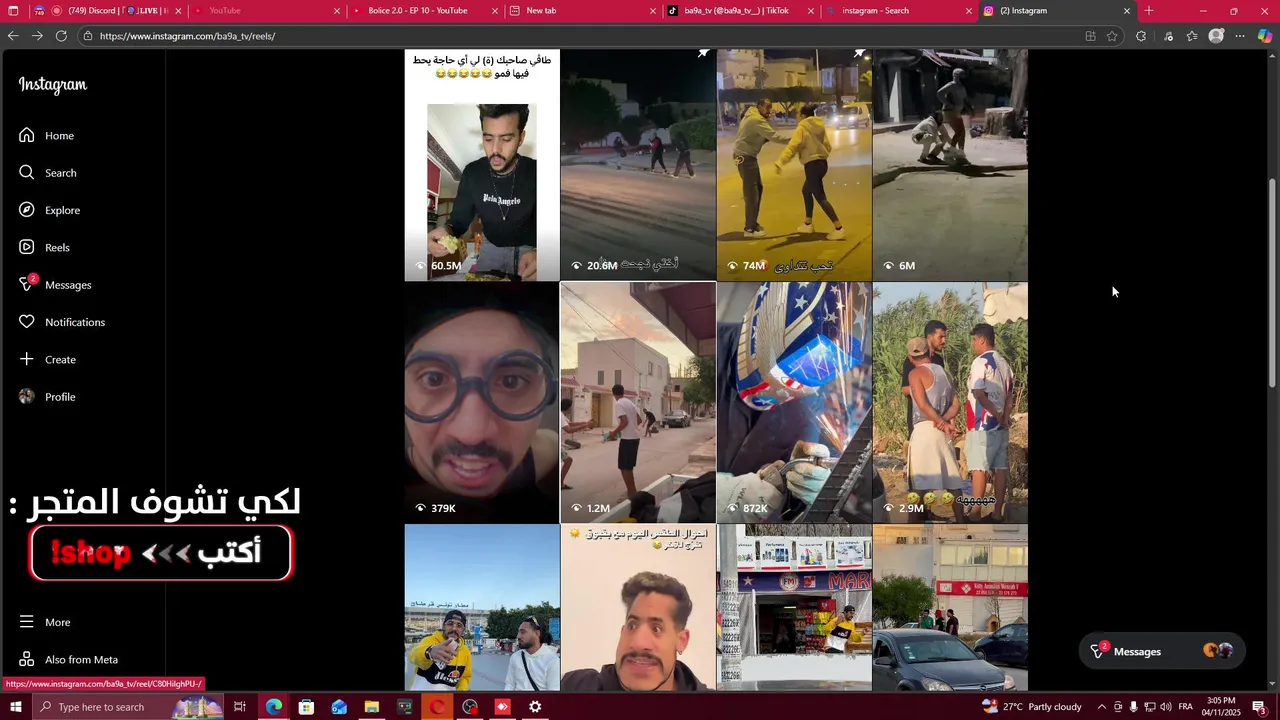Open Task View on taskbar

240,707
